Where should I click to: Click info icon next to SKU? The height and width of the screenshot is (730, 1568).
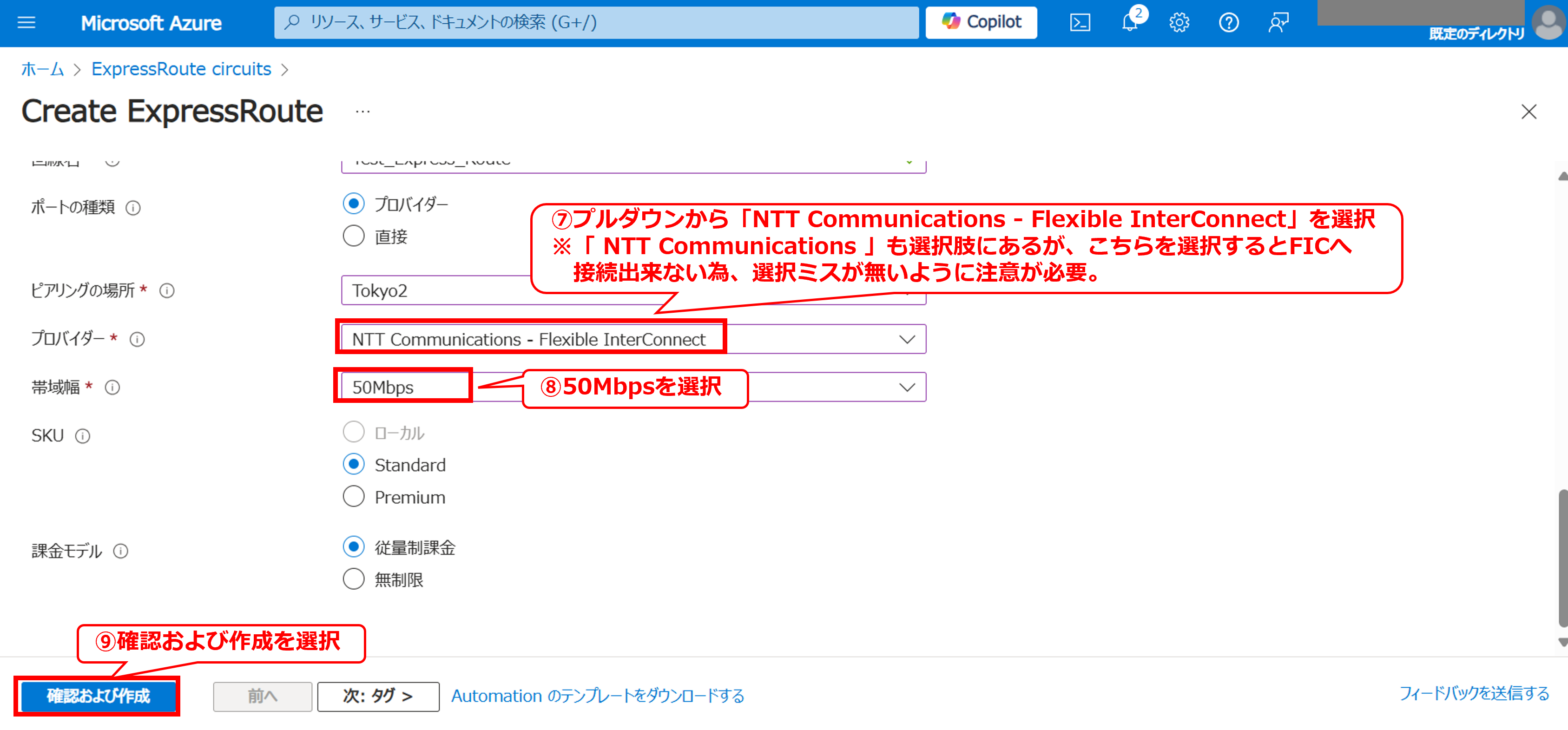coord(83,436)
